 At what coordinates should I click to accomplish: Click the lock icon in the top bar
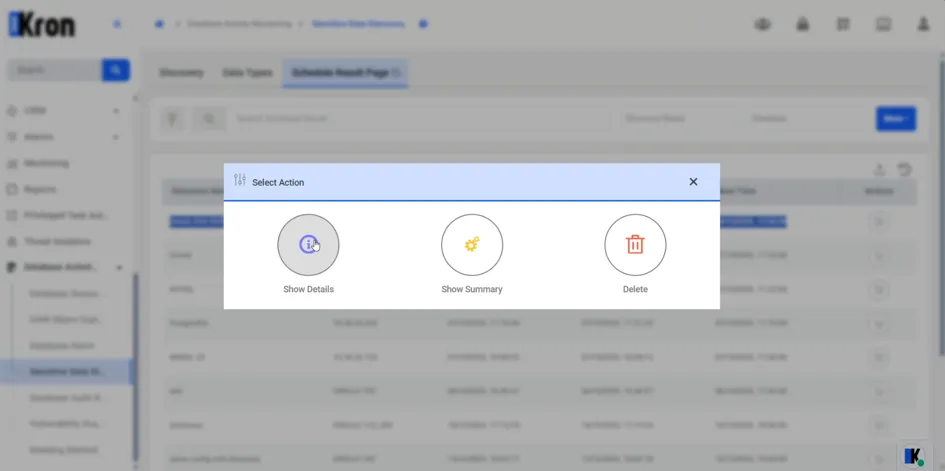pos(802,24)
